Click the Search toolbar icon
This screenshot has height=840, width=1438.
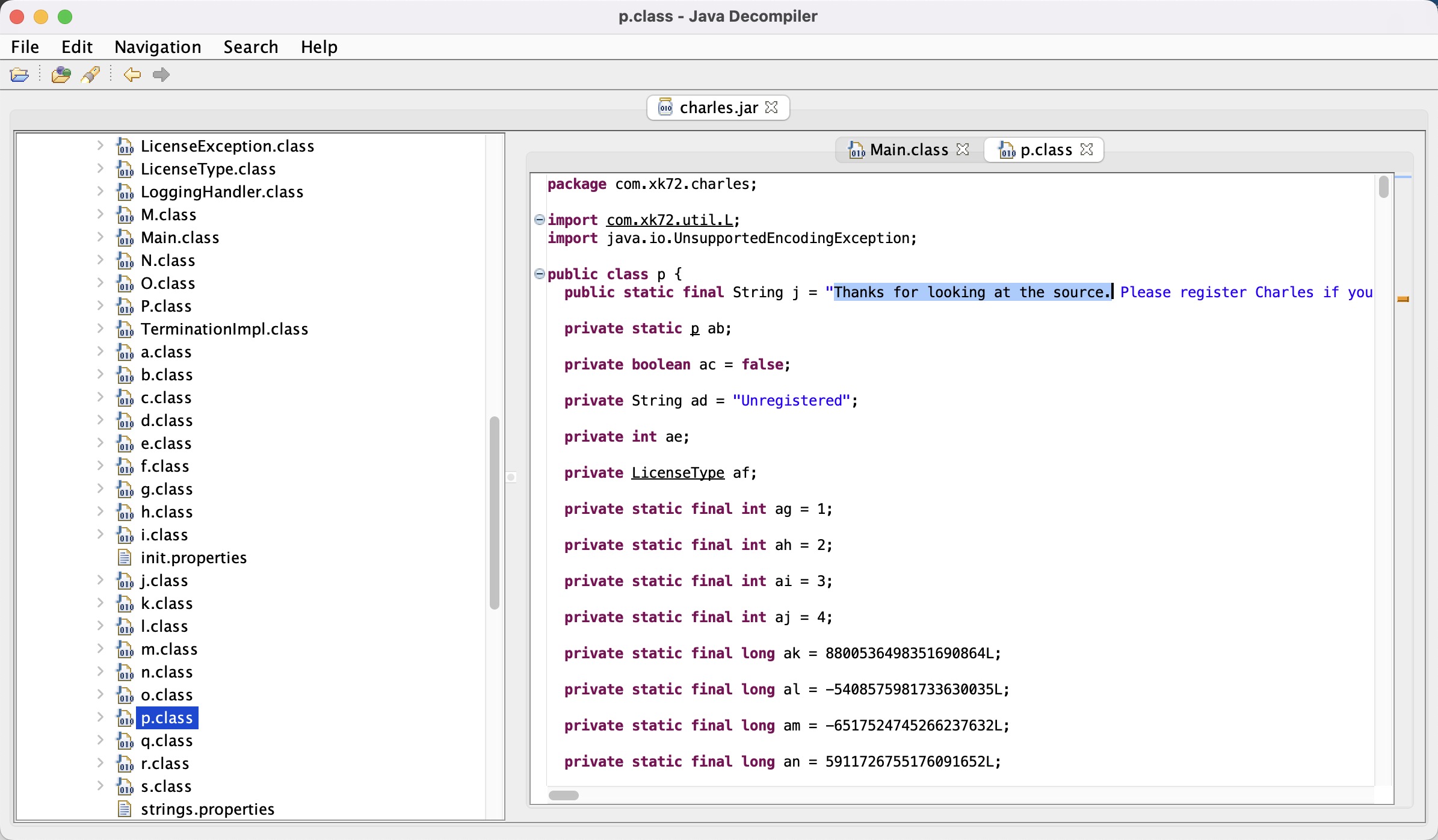(x=91, y=75)
